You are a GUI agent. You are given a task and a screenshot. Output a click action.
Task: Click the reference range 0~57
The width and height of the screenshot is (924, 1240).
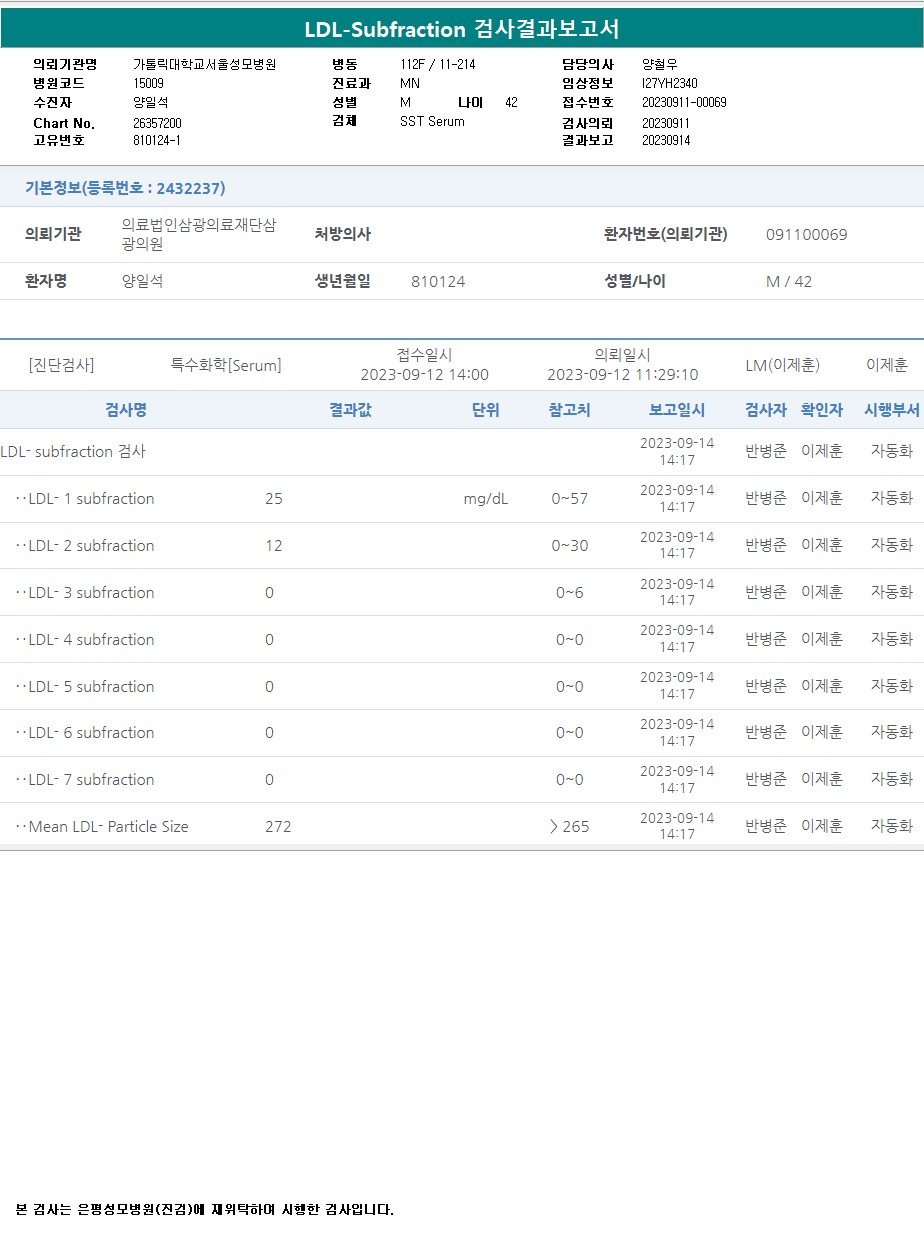click(x=569, y=499)
